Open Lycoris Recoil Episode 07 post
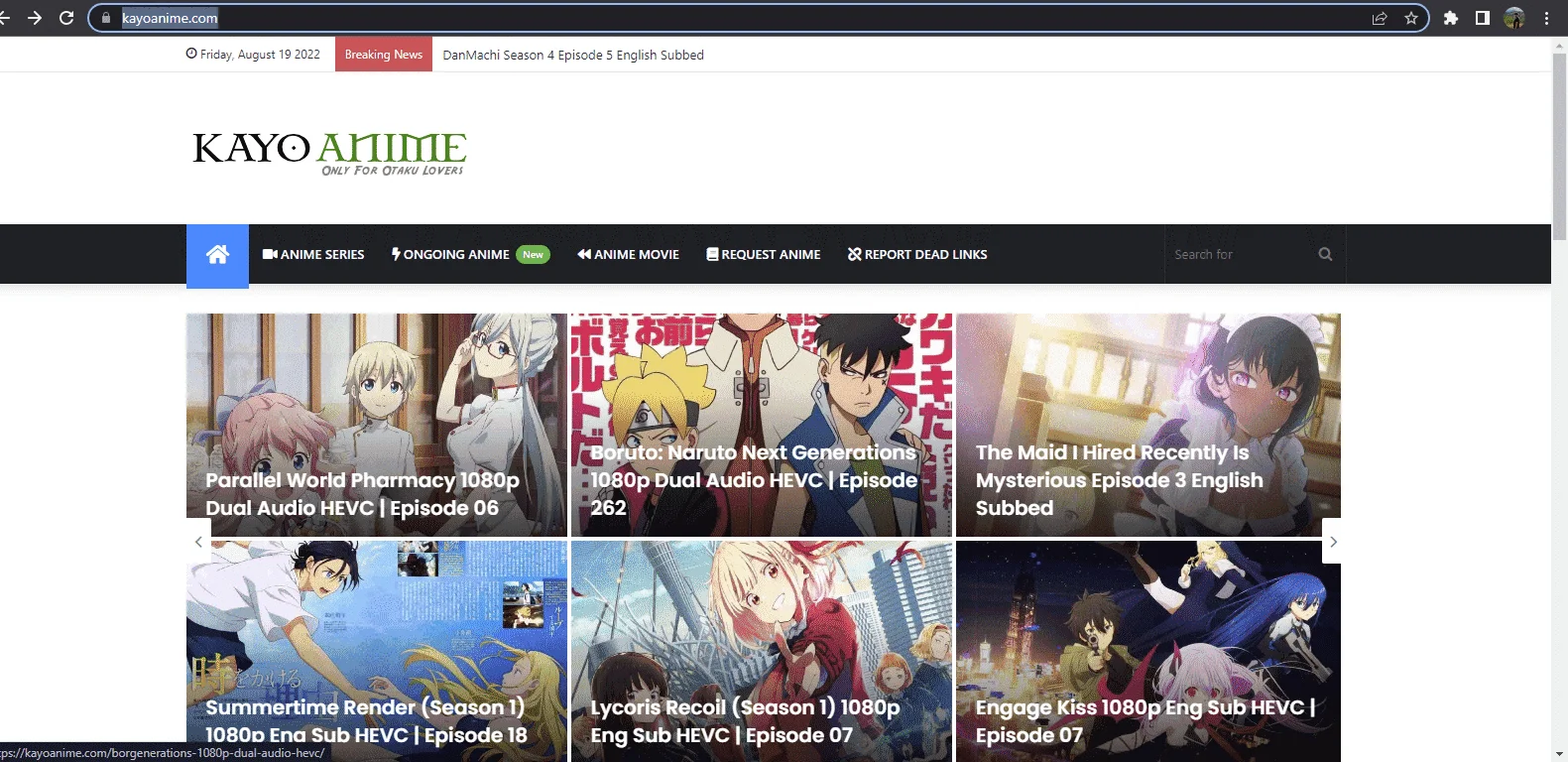This screenshot has width=1568, height=762. tap(762, 651)
